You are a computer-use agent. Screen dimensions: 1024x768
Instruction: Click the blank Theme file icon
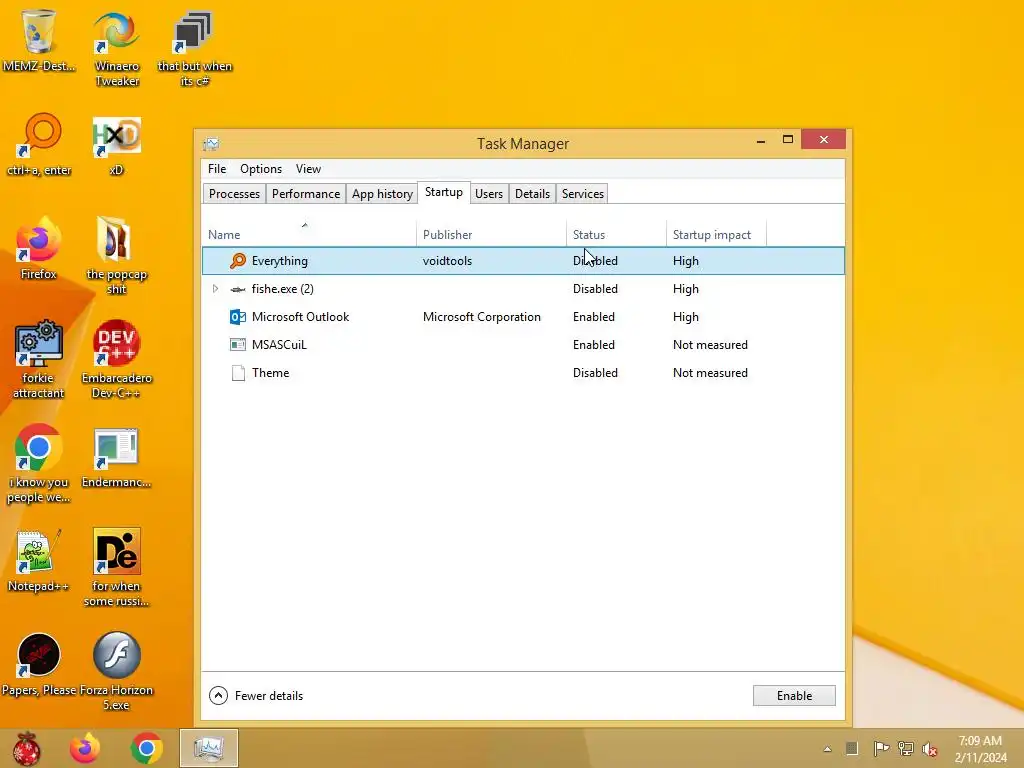click(238, 373)
